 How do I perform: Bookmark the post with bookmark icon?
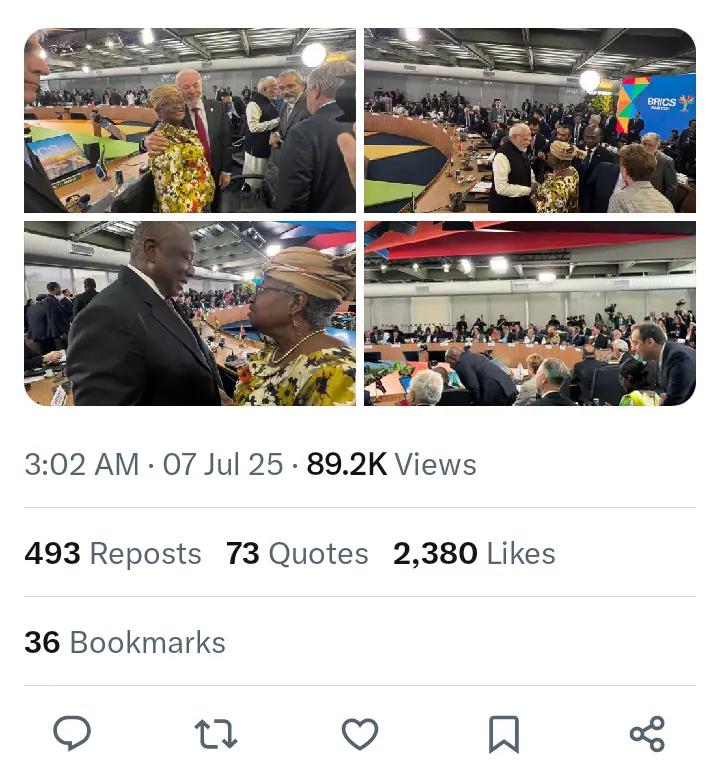(504, 735)
